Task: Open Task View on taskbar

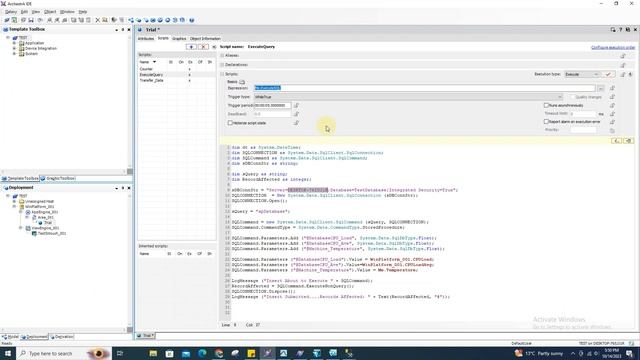Action: 120,353
